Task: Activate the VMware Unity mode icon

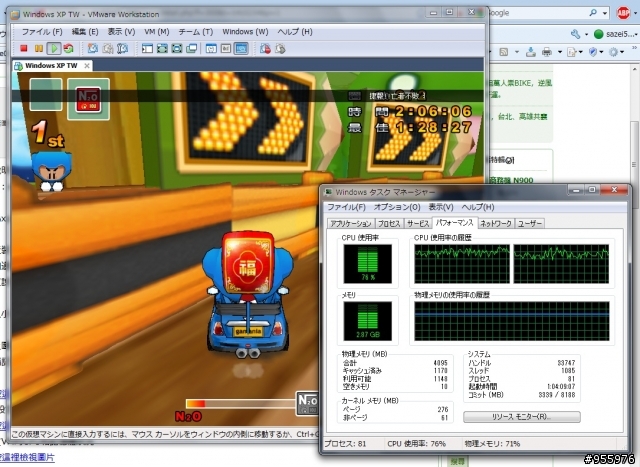Action: 191,49
